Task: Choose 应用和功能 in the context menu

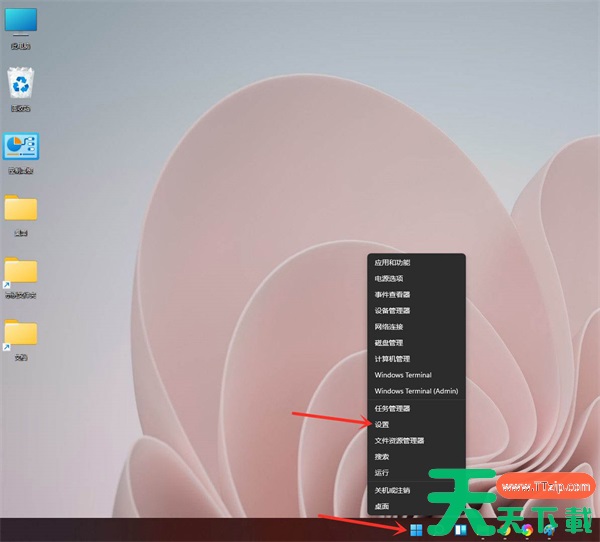Action: (416, 263)
